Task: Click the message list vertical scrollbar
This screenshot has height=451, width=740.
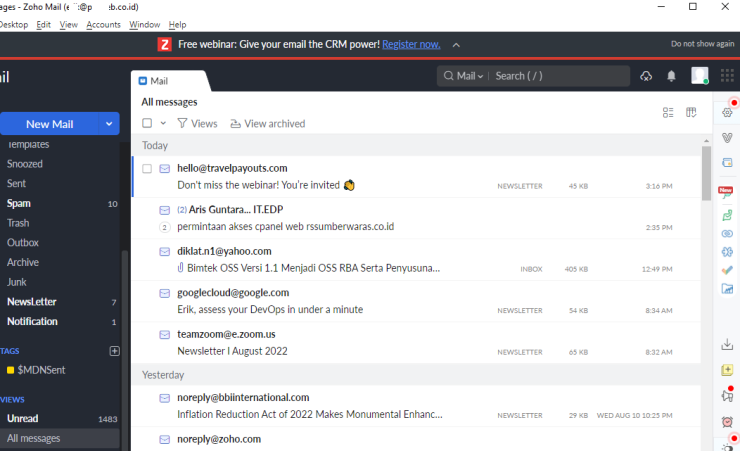Action: [x=706, y=173]
